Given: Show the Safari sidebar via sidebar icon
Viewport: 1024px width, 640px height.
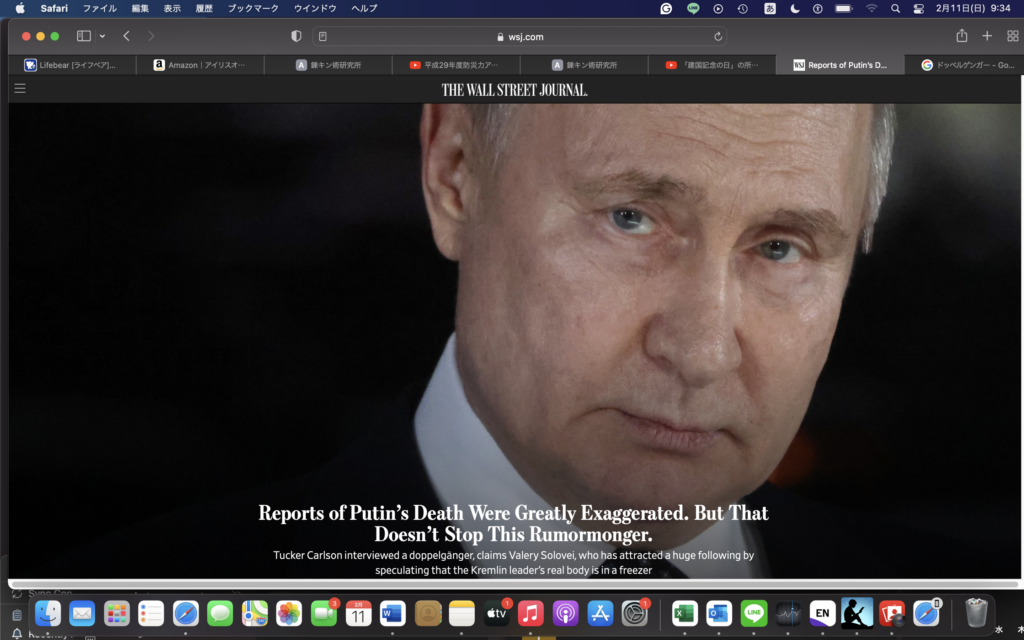Looking at the screenshot, I should [84, 35].
